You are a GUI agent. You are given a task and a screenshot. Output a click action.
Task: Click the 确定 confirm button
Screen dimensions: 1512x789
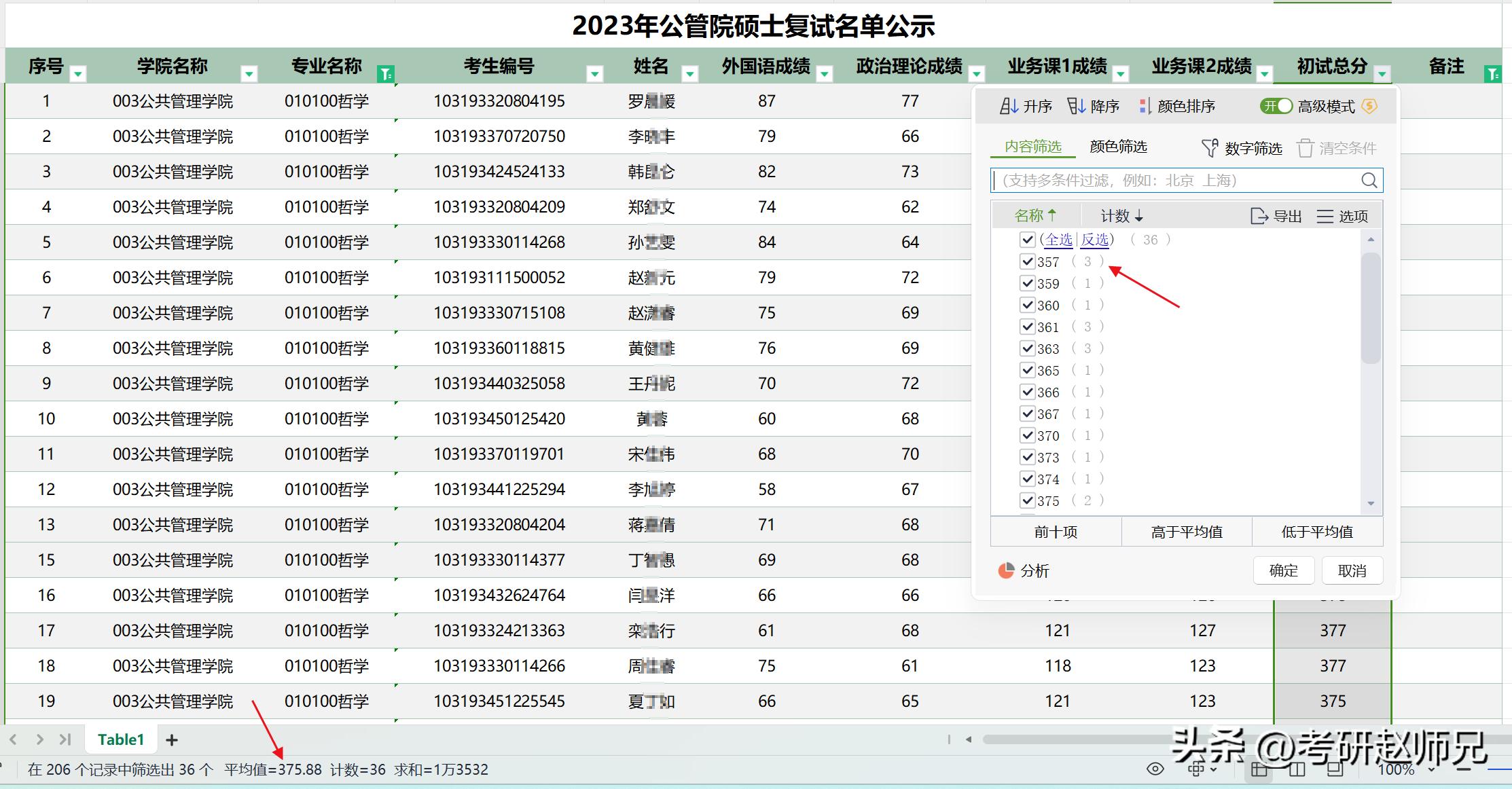[x=1284, y=570]
